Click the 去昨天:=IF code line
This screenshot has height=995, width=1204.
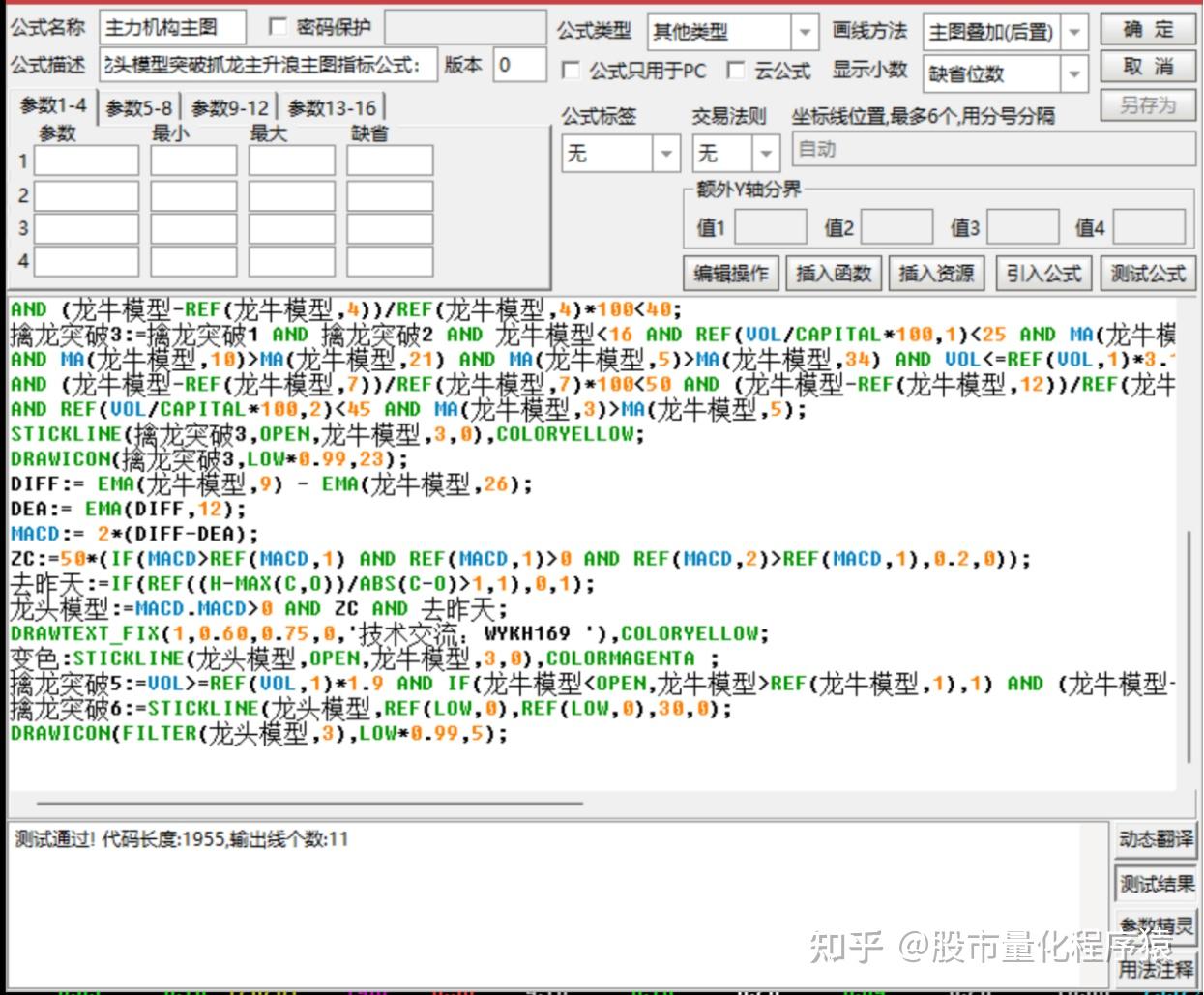[303, 584]
